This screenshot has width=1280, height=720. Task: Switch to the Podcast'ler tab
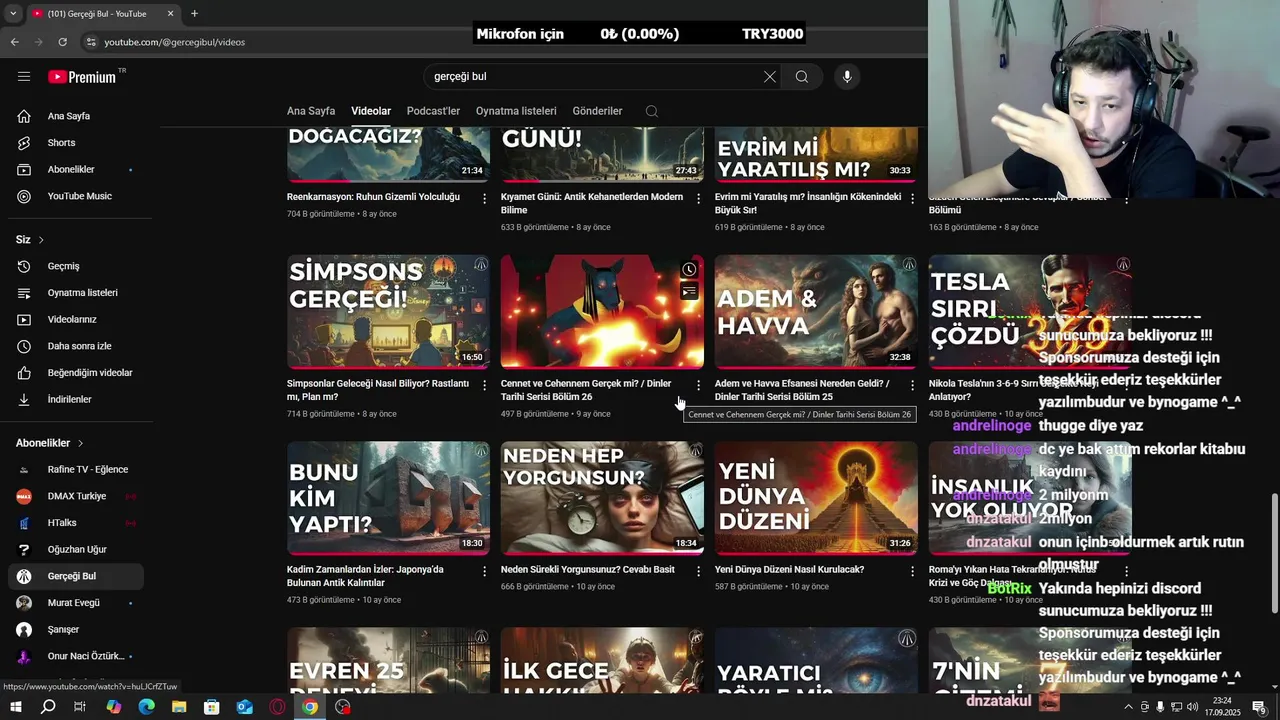coord(433,111)
